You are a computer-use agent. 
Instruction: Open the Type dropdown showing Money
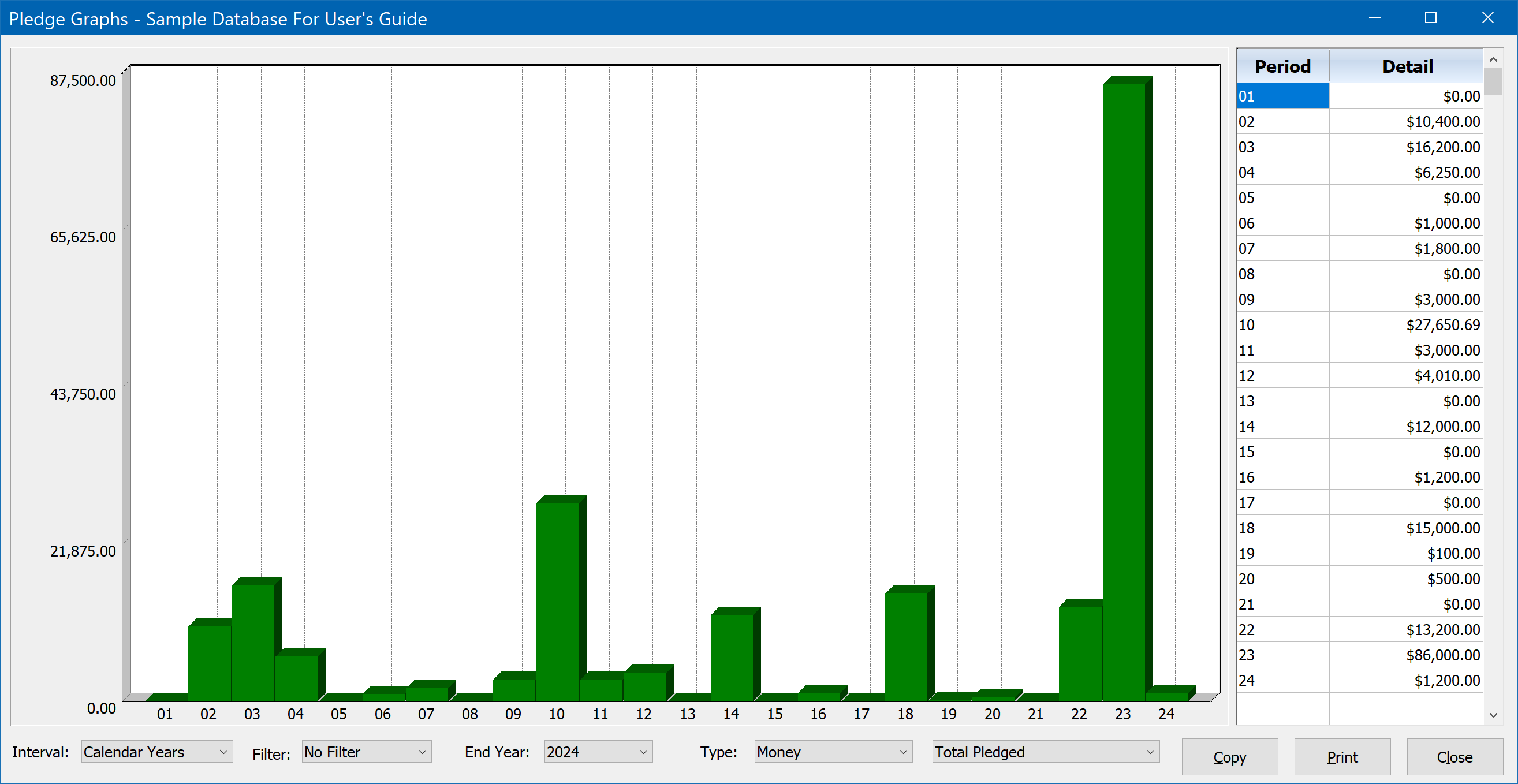[x=833, y=752]
